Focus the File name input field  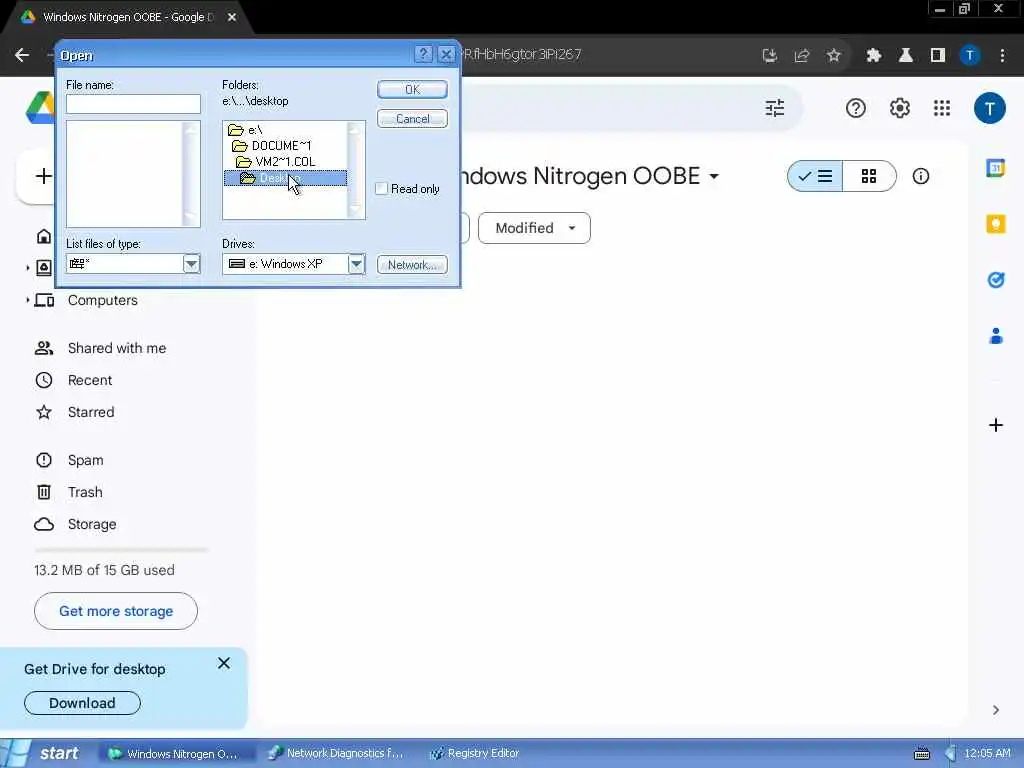pos(133,104)
